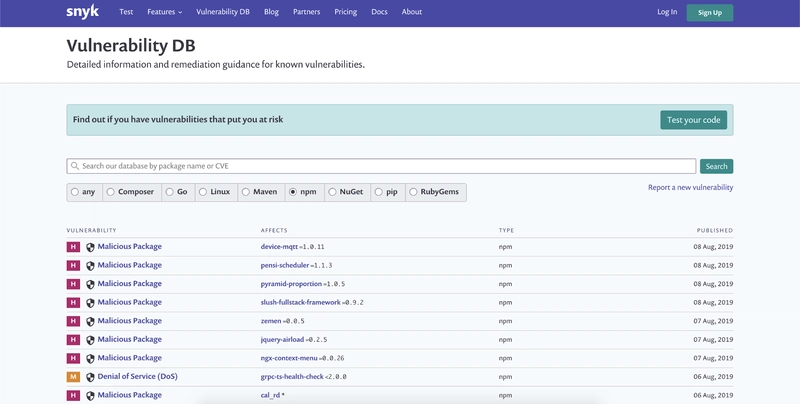
Task: Click the search magnifier icon in the search box
Action: pyautogui.click(x=74, y=166)
